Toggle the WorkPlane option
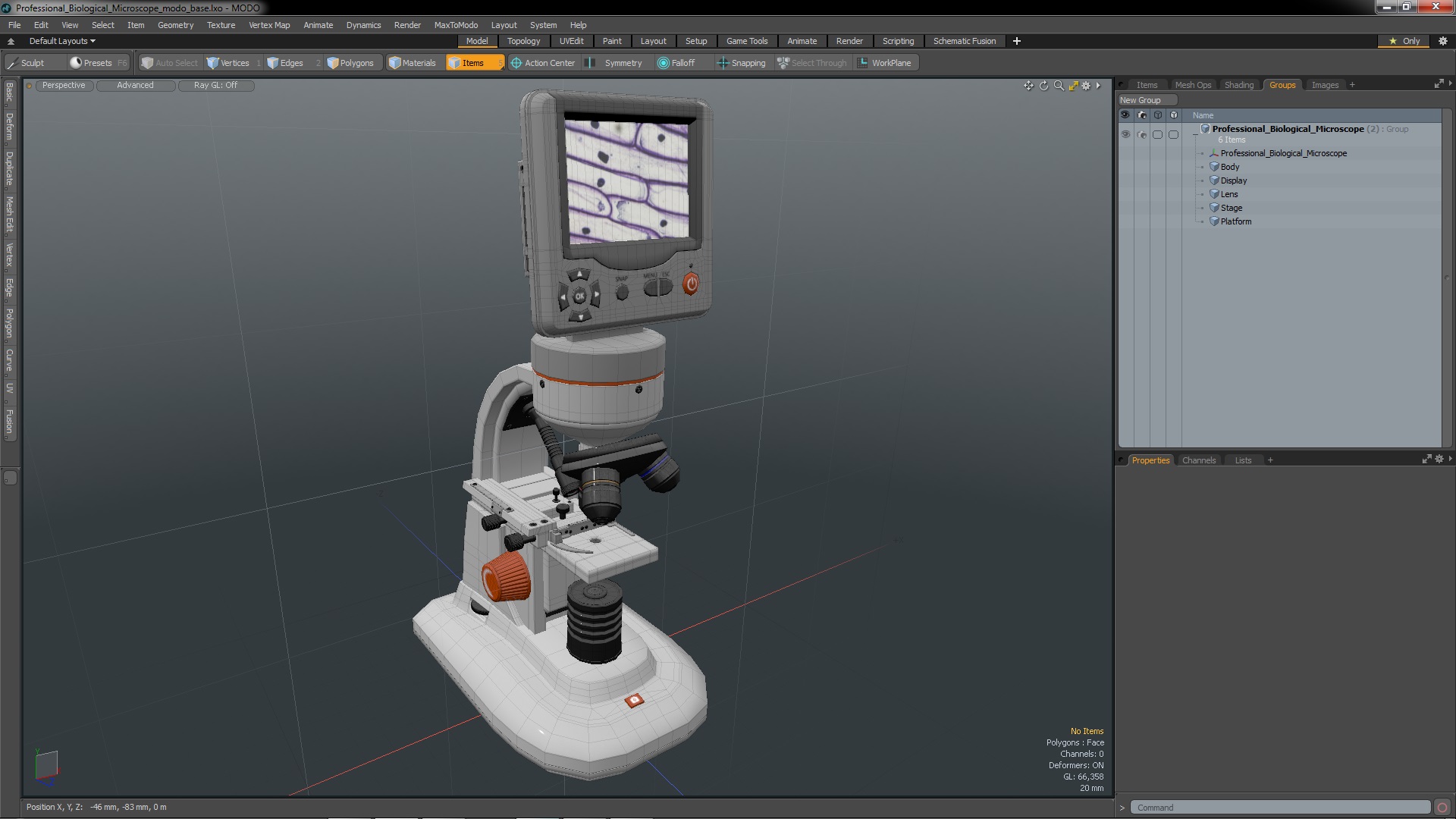The image size is (1456, 819). coord(884,63)
